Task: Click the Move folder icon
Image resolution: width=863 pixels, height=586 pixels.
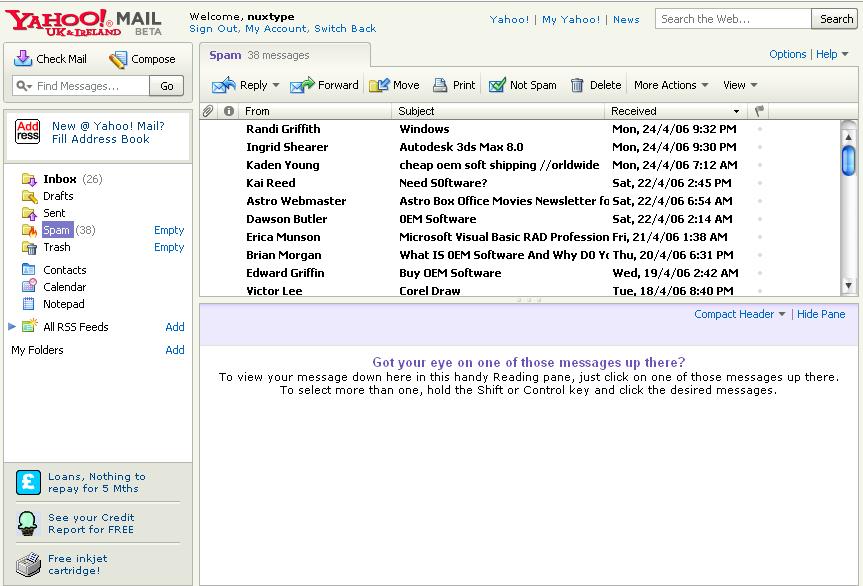Action: coord(379,85)
